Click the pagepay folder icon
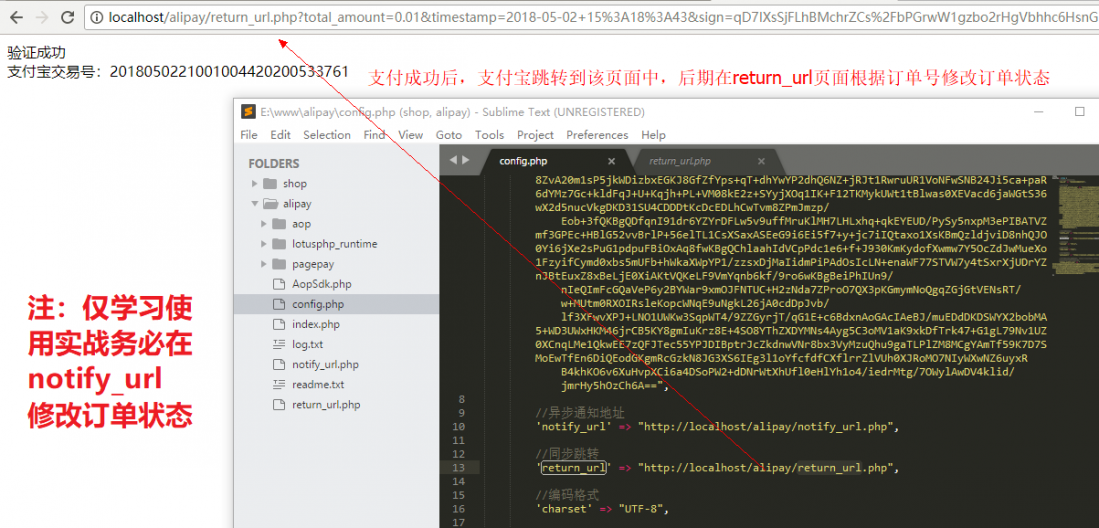The image size is (1099, 528). point(280,264)
